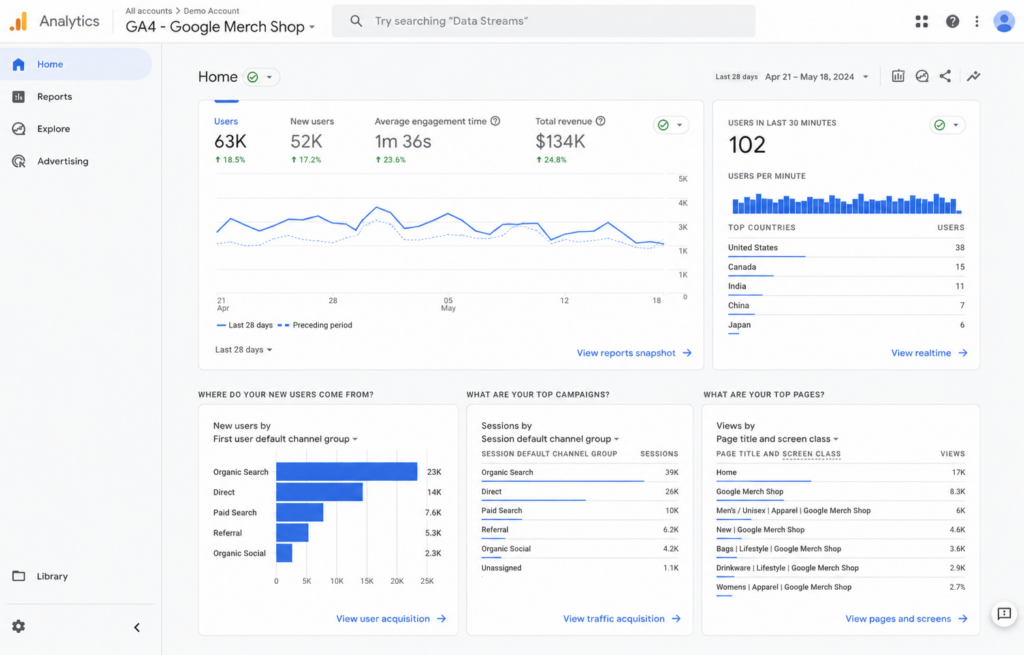Viewport: 1024px width, 655px height.
Task: Open the Google apps grid icon
Action: coord(921,22)
